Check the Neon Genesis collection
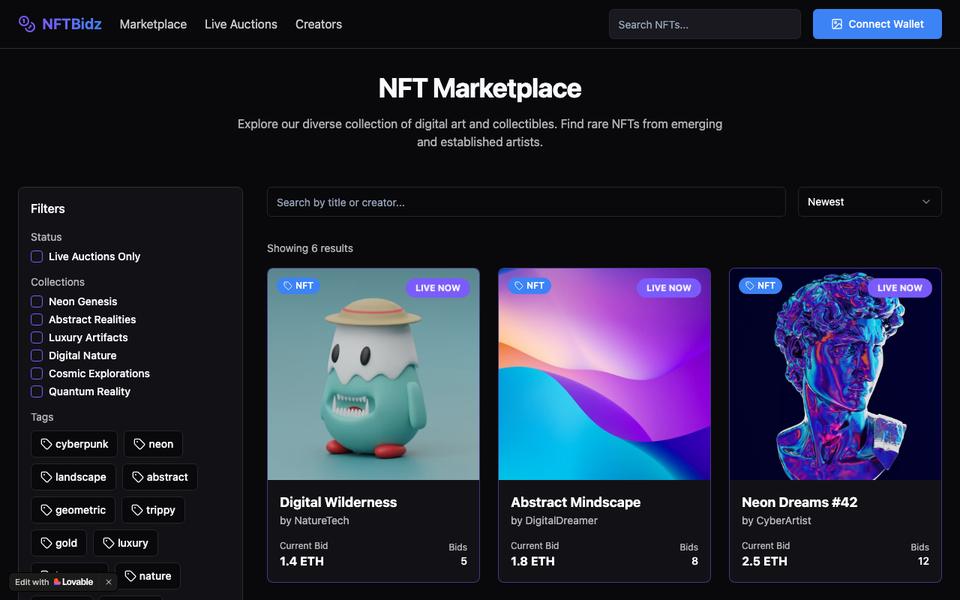960x600 pixels. (37, 301)
